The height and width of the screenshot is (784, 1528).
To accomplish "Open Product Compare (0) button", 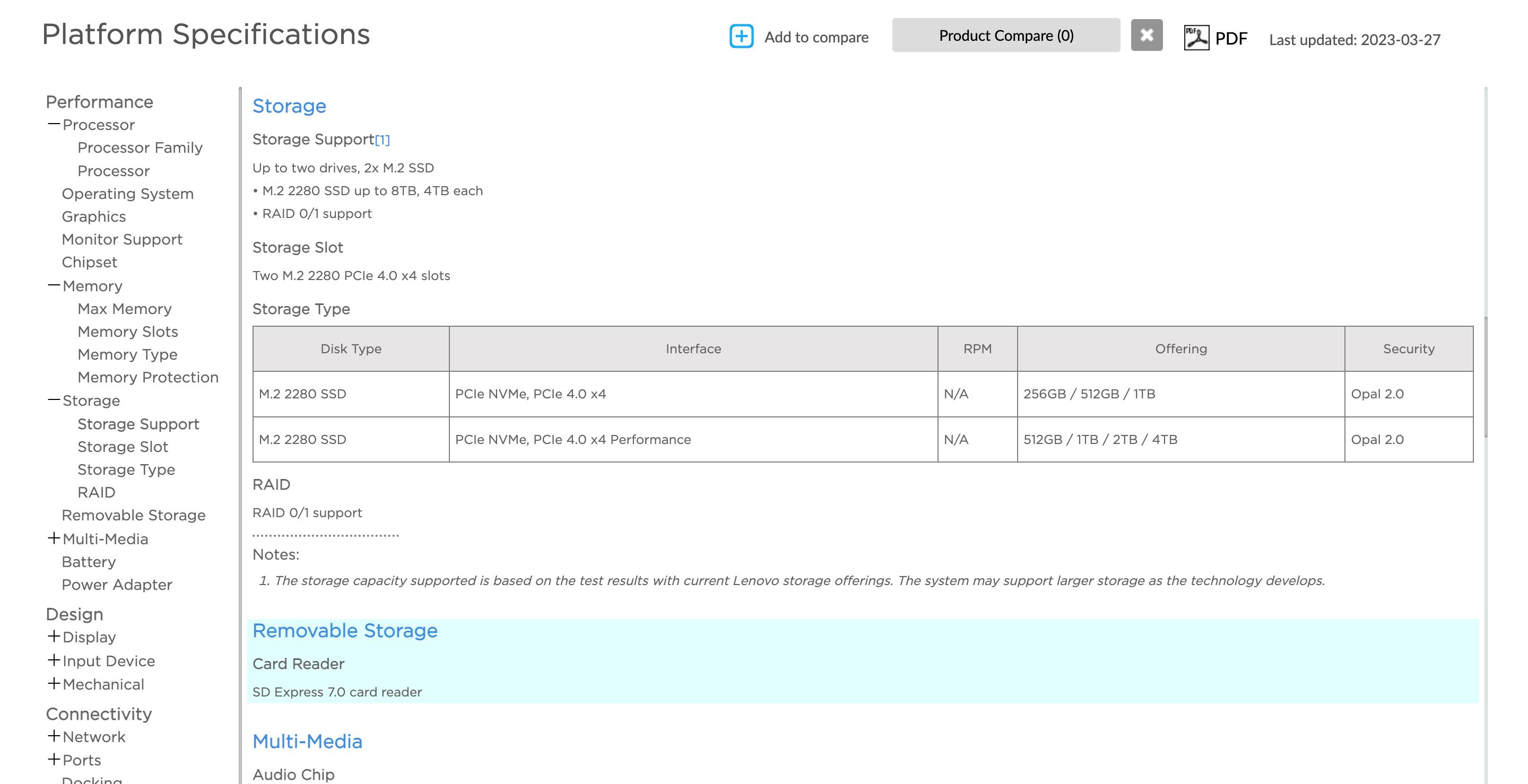I will tap(1005, 36).
